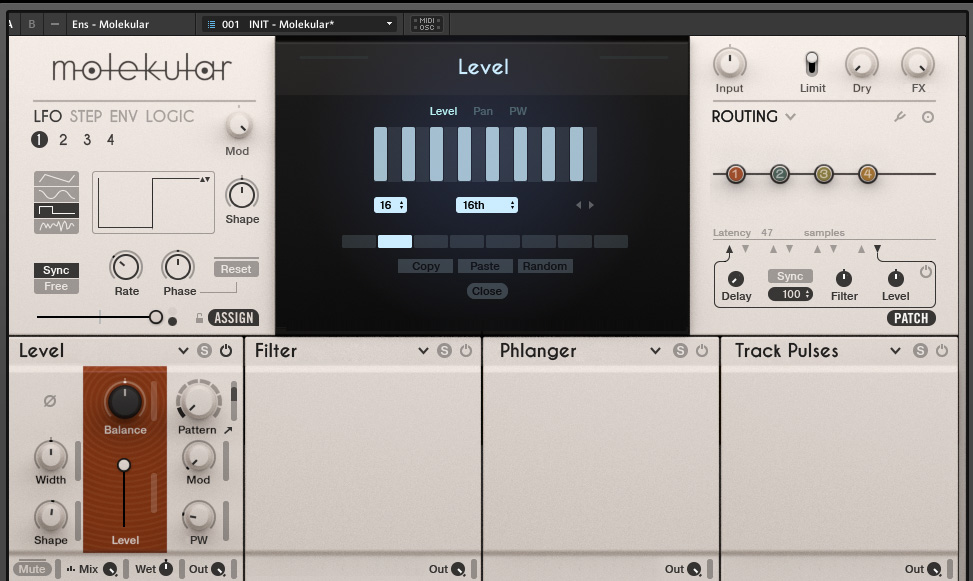Expand the ROUTING dropdown chevron
The height and width of the screenshot is (581, 973).
tap(791, 117)
